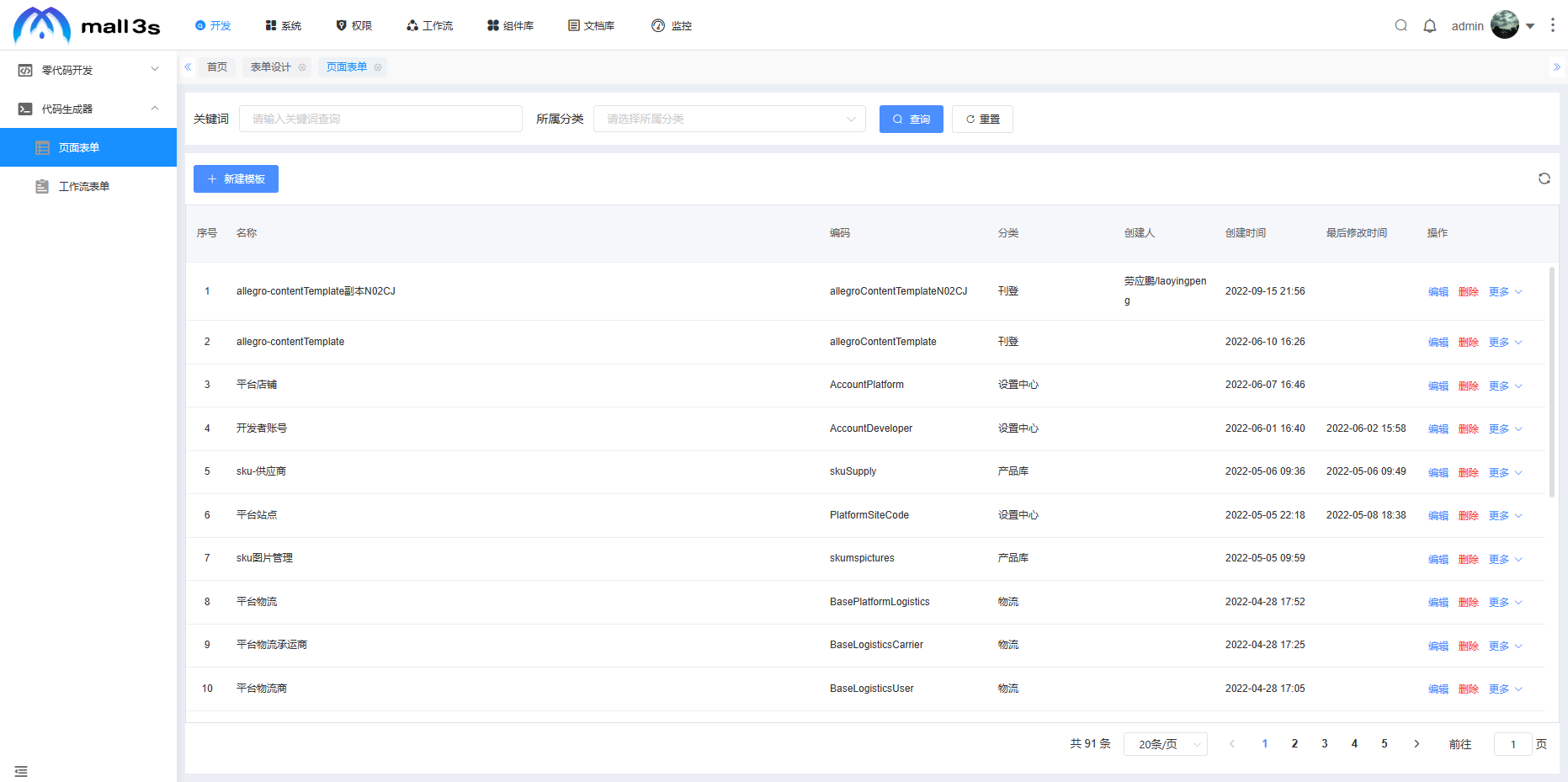
Task: Expand the admin user dropdown arrow
Action: click(1530, 26)
